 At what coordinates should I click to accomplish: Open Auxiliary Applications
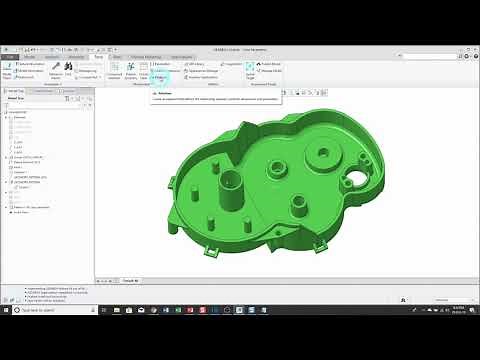(201, 77)
